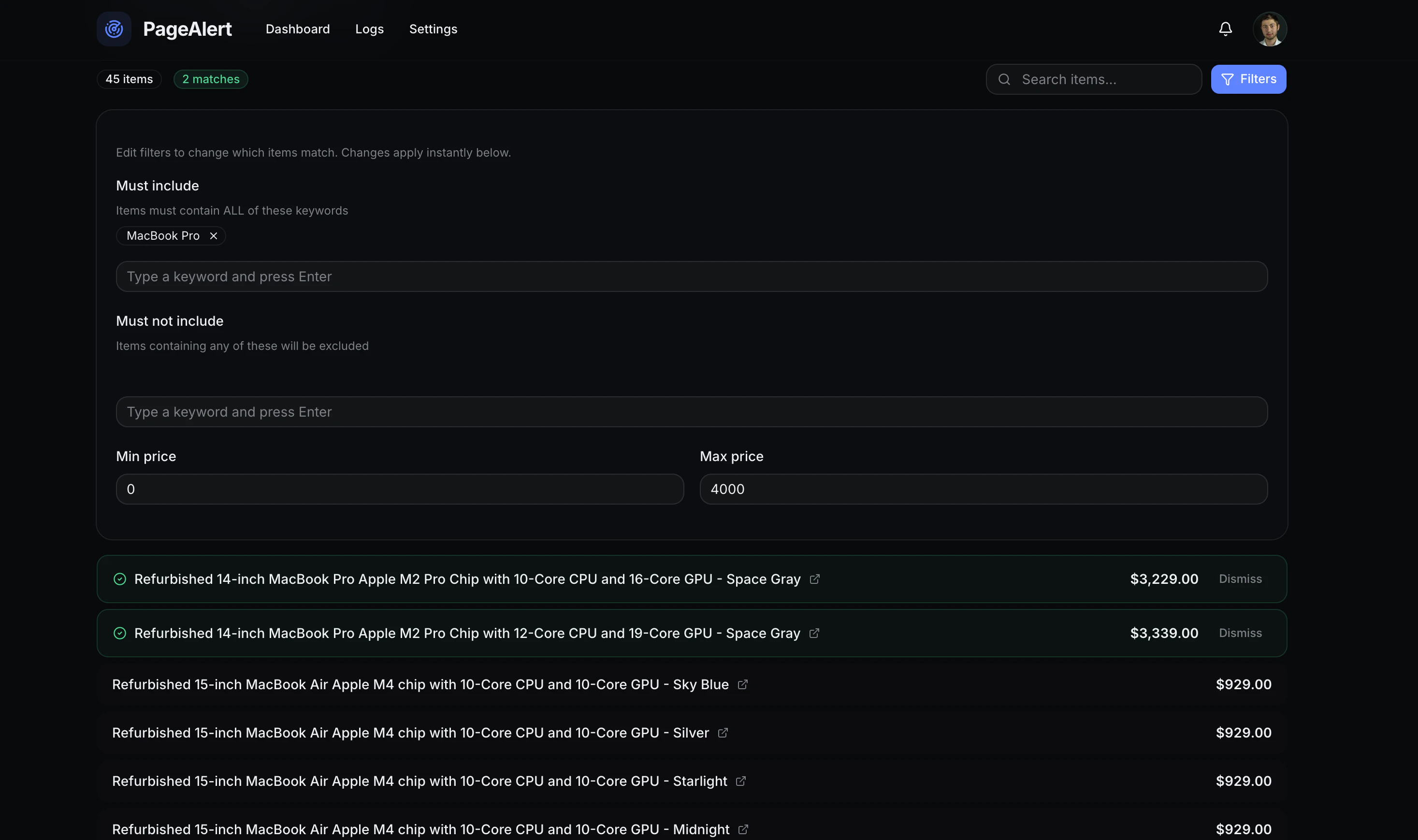
Task: Go to the Dashboard tab
Action: coord(298,29)
